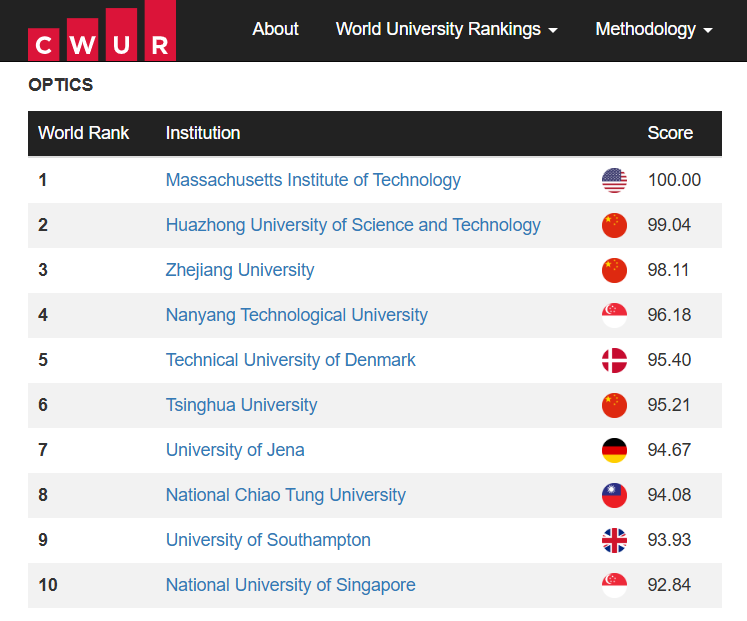
Task: Click the CWUR logo
Action: point(102,30)
